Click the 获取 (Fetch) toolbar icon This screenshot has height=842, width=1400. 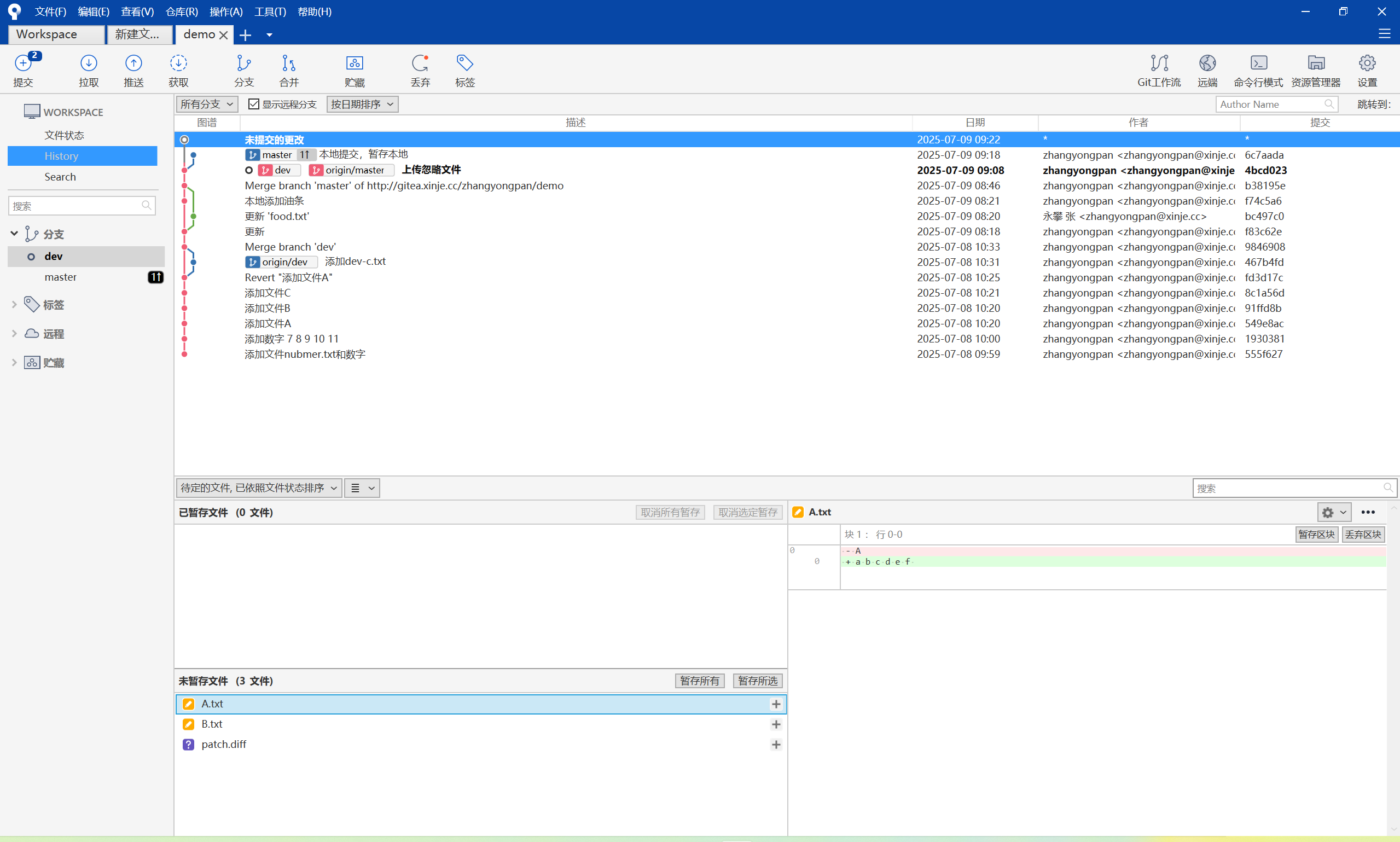click(178, 69)
